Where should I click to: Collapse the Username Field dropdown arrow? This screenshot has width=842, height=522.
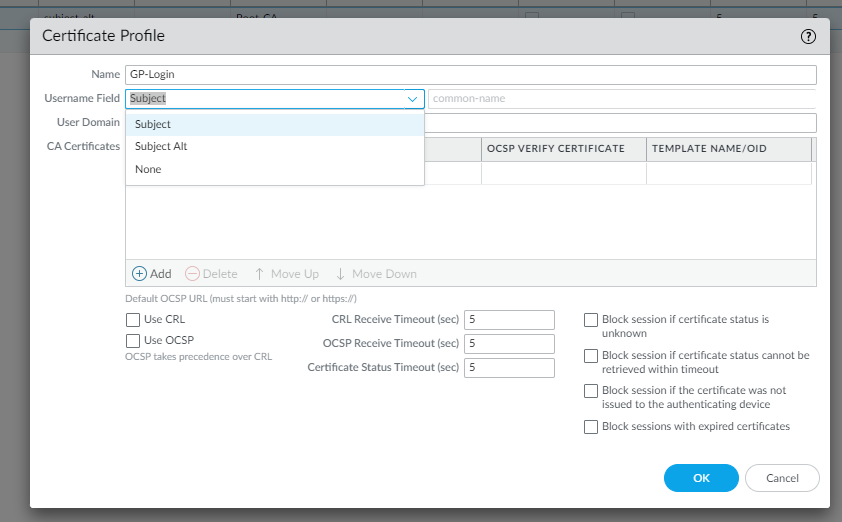(x=413, y=99)
